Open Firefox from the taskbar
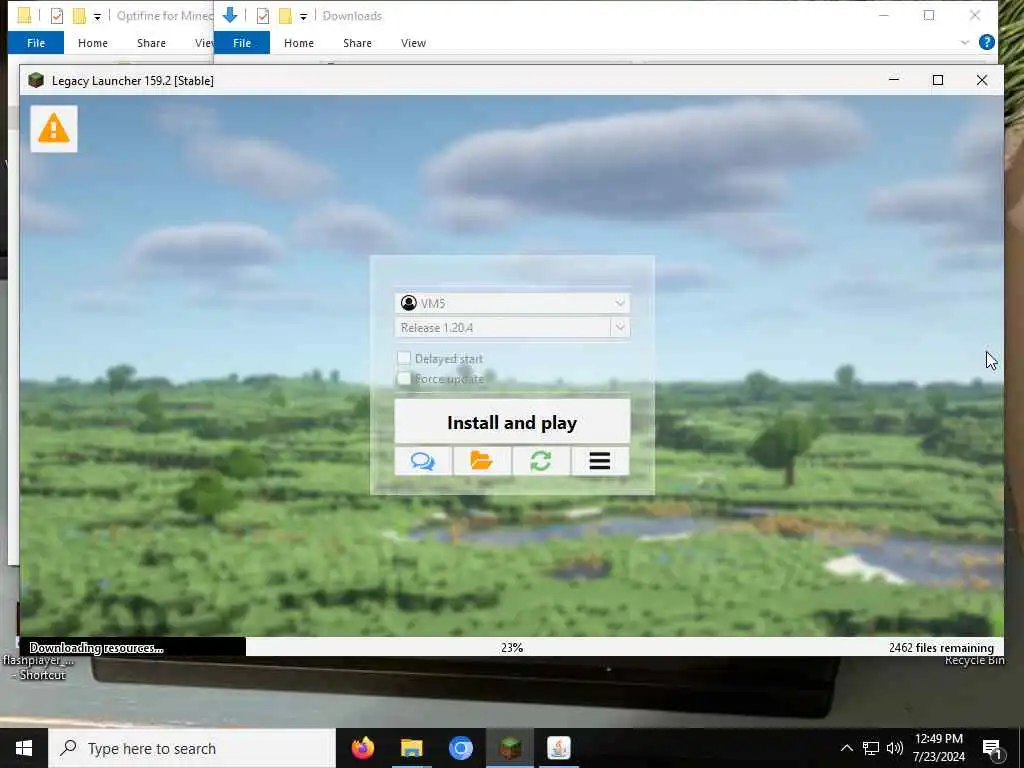This screenshot has width=1024, height=768. click(363, 748)
